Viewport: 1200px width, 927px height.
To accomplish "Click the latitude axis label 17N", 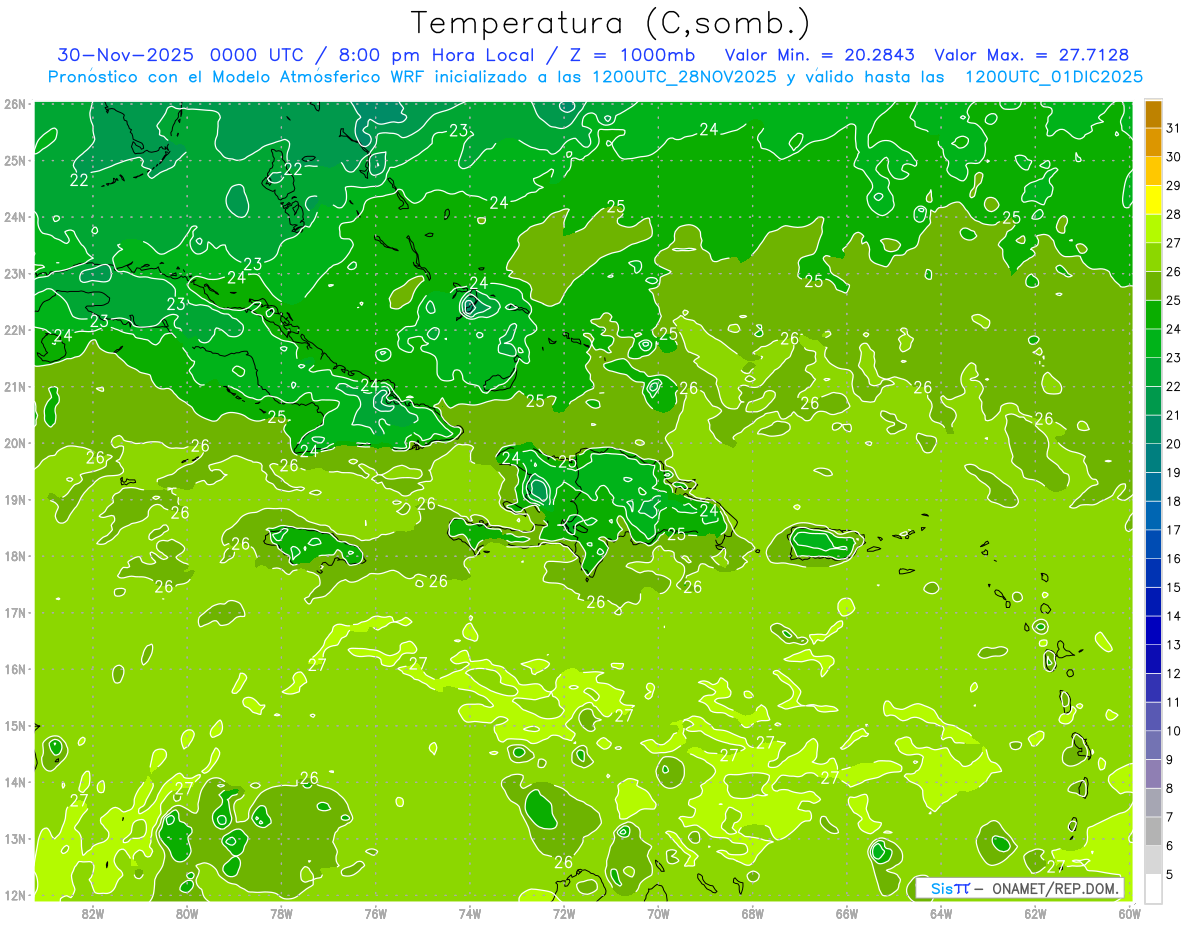I will (15, 613).
